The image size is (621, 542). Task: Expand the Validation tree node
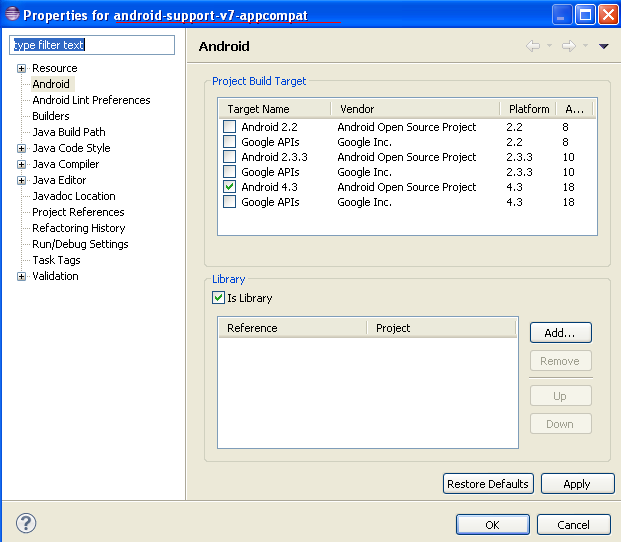click(x=21, y=276)
